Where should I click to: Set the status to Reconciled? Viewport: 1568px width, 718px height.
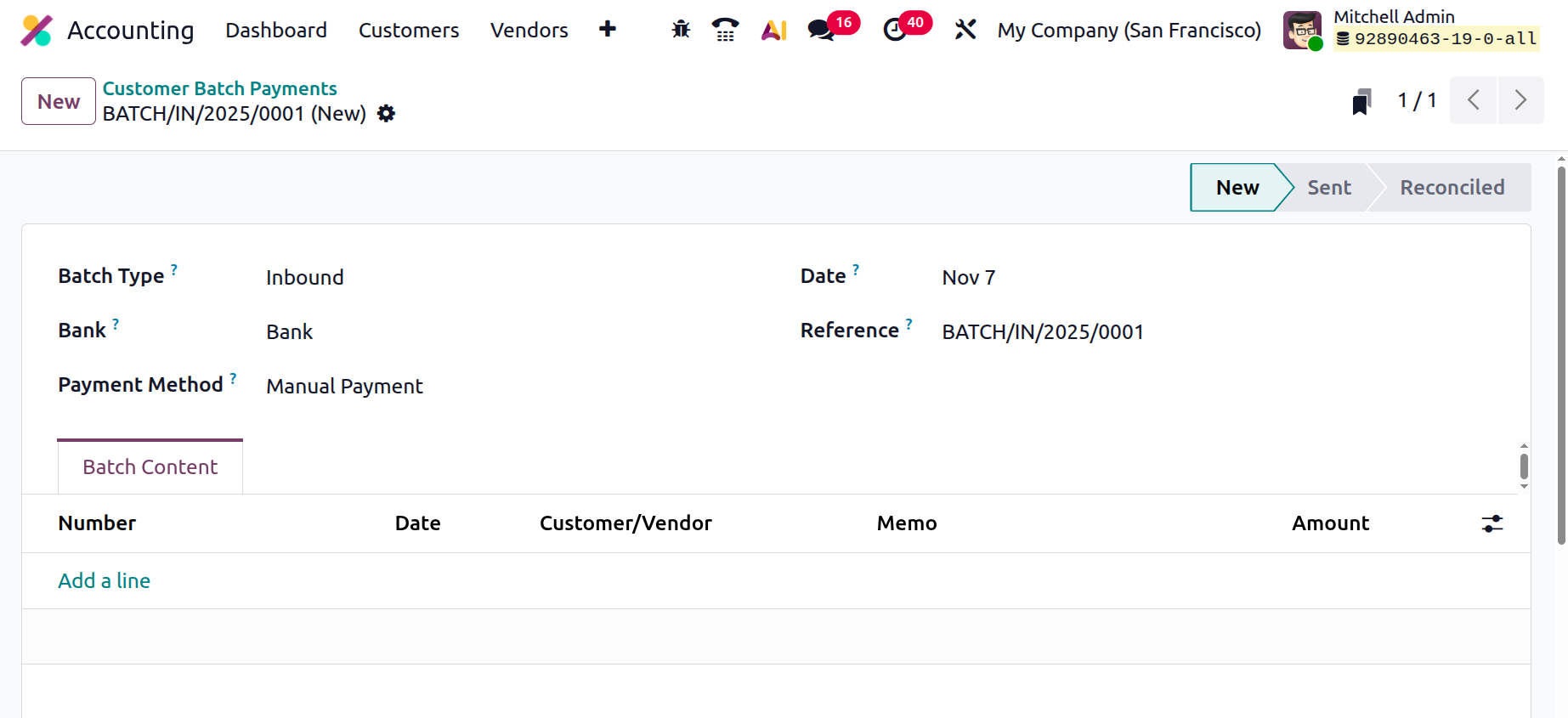tap(1452, 188)
